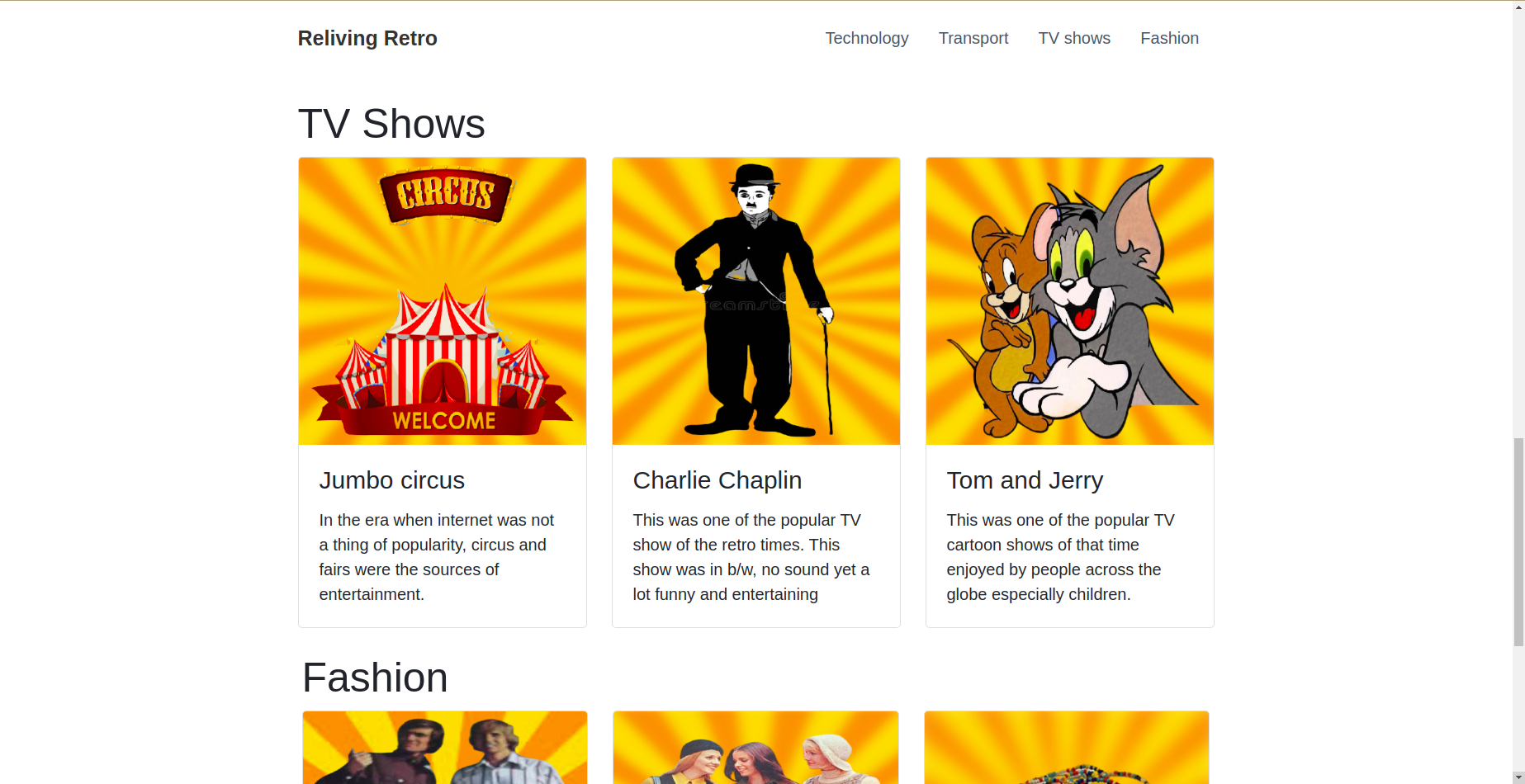Screen dimensions: 1525x784
Task: Select the TV shows nav item
Action: pos(1074,38)
